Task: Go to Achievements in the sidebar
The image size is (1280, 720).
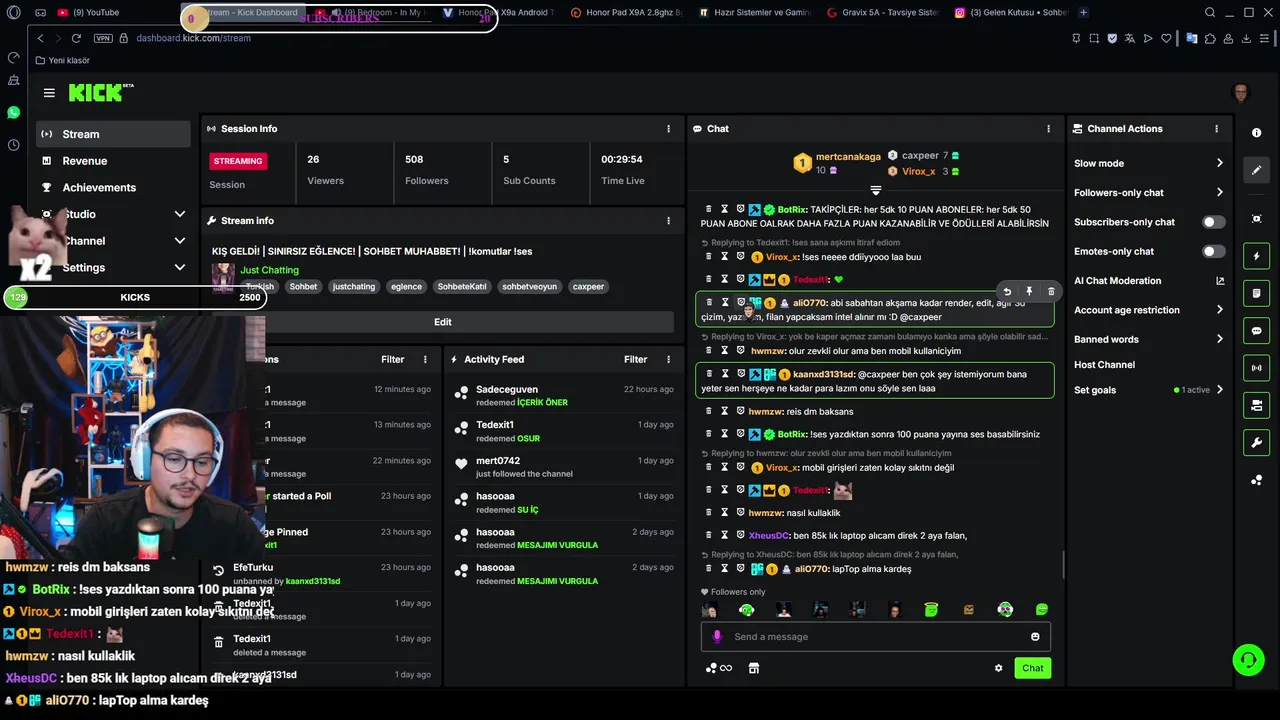Action: point(113,188)
